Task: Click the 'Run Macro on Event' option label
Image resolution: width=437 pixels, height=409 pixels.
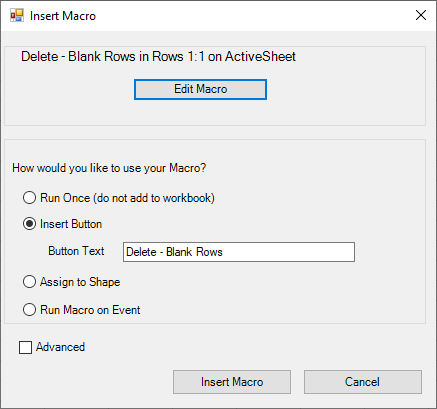Action: point(90,310)
